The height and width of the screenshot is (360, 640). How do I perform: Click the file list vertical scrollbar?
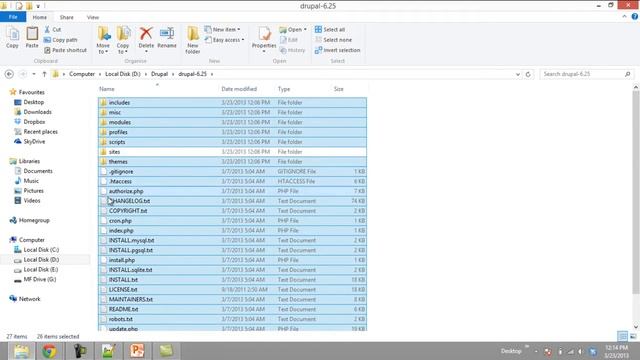click(636, 192)
